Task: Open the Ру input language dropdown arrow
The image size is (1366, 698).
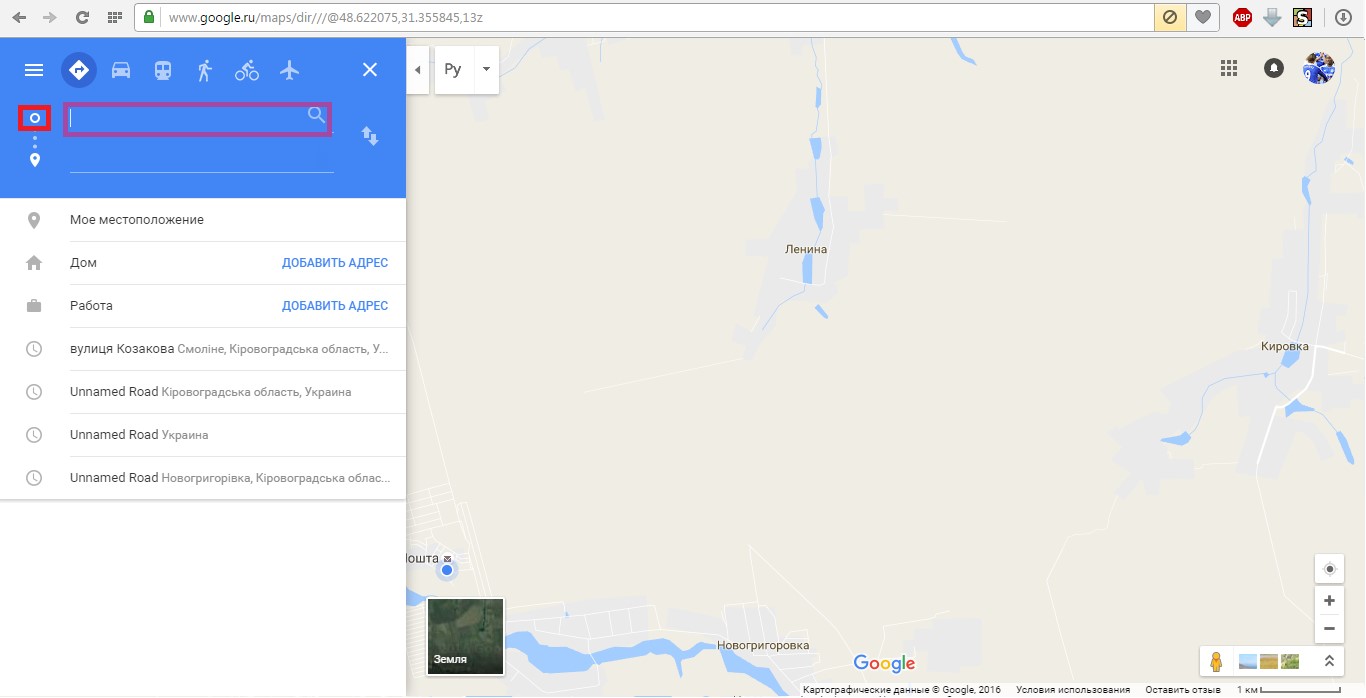Action: (x=486, y=69)
